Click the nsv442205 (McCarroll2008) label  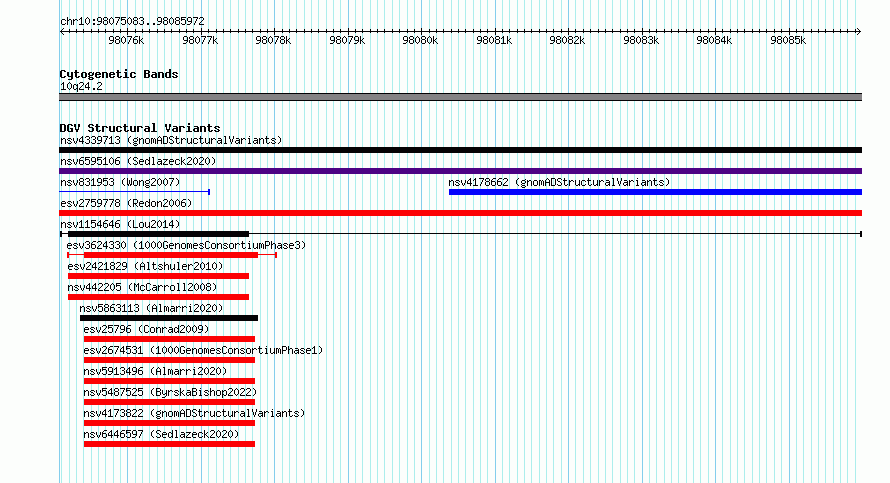pos(142,287)
